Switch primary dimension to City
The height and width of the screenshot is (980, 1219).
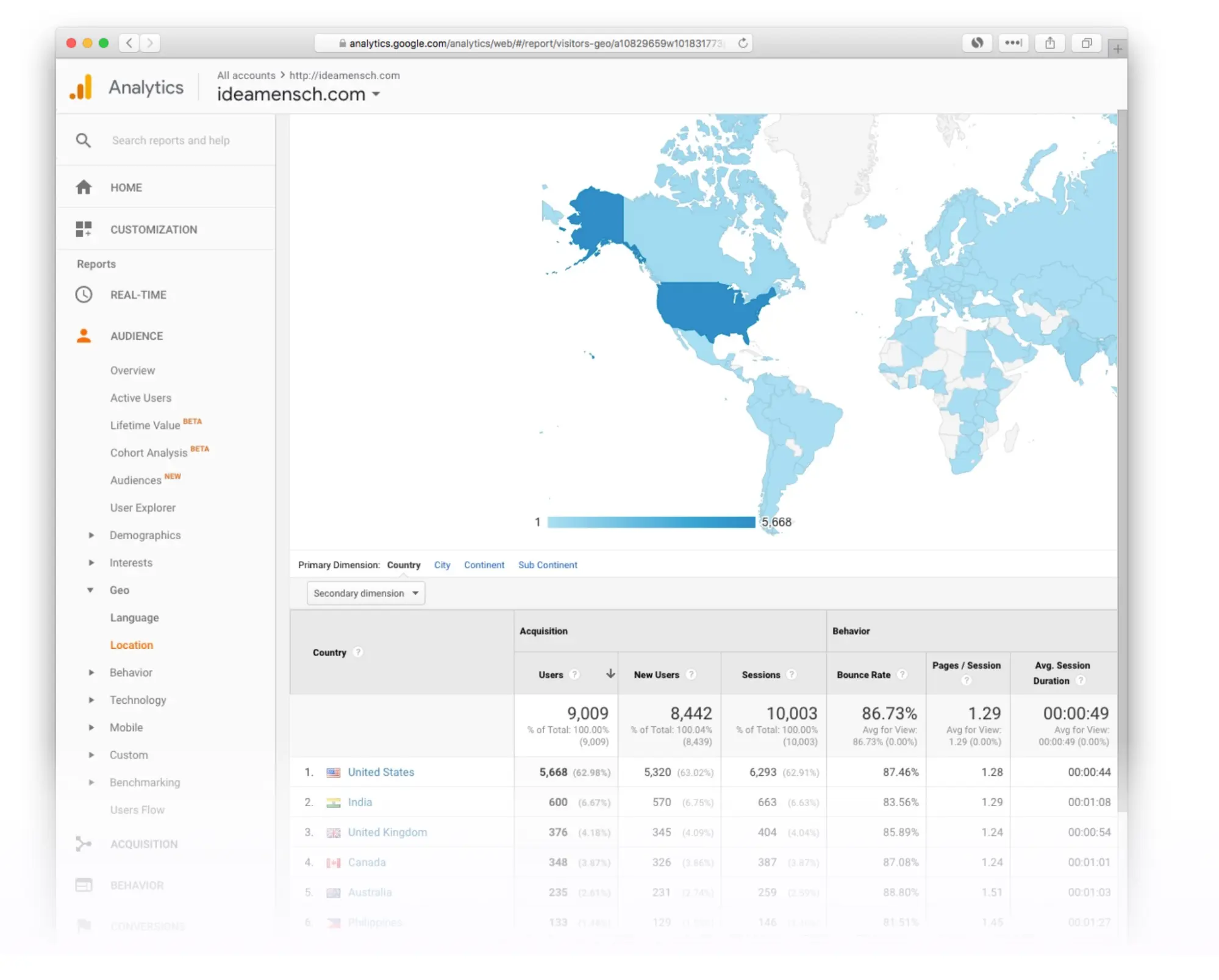click(x=441, y=565)
